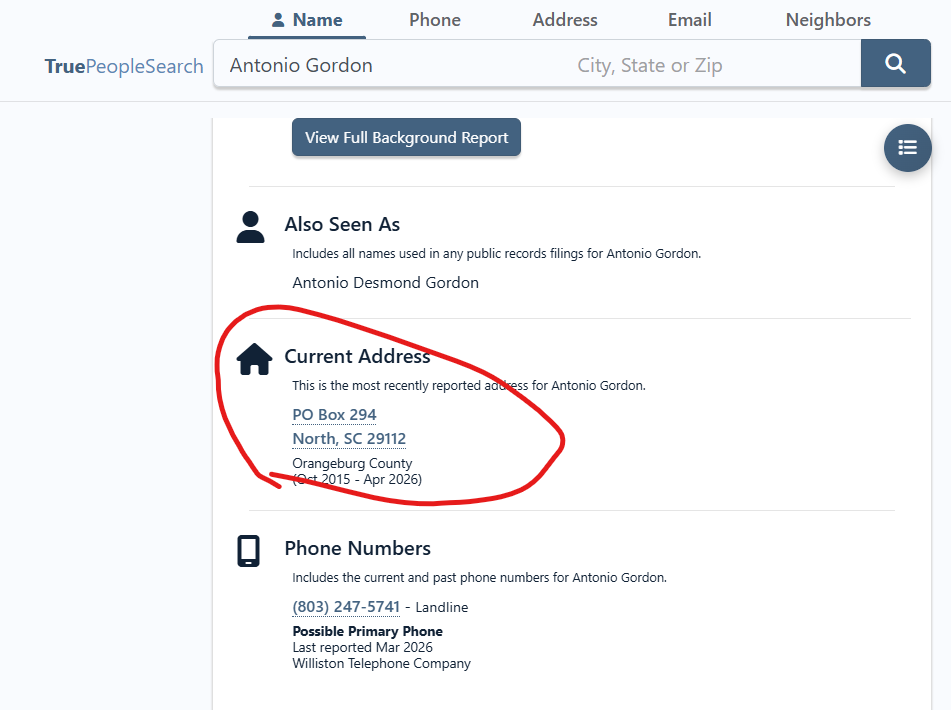Click the Orangeburg County text
The width and height of the screenshot is (951, 710).
click(x=352, y=464)
